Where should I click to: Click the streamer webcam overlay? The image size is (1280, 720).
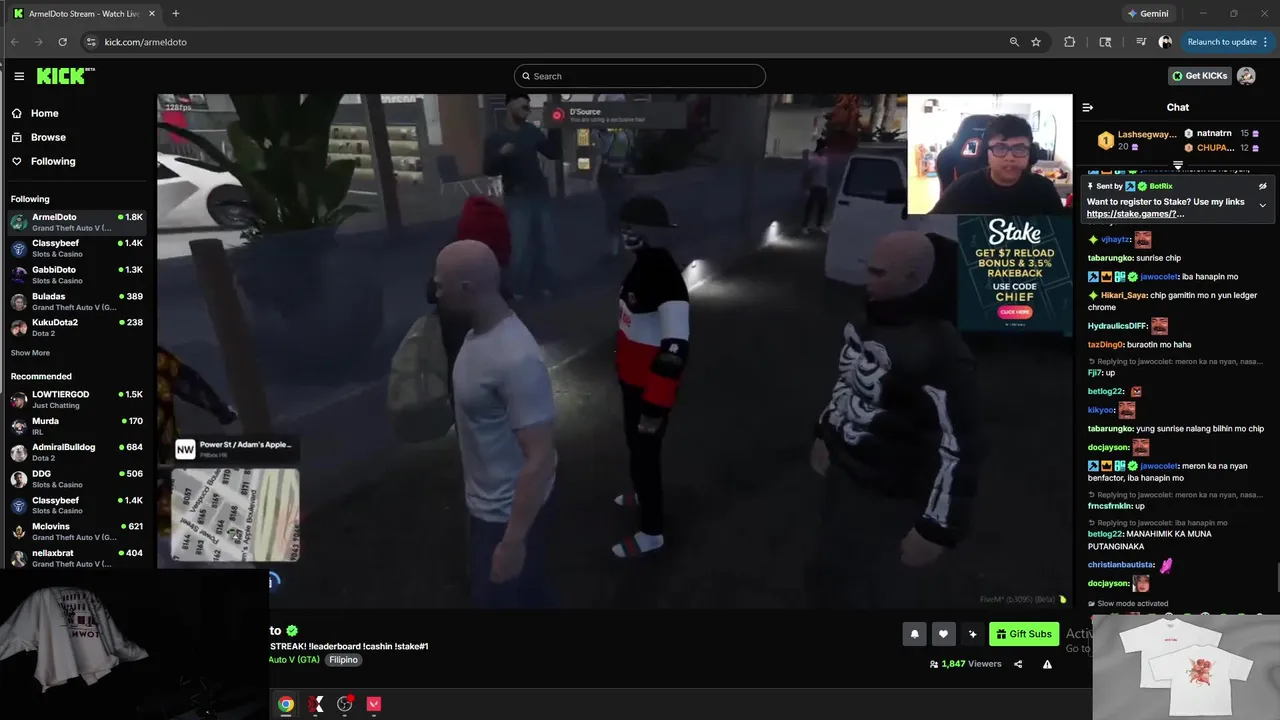tap(990, 154)
